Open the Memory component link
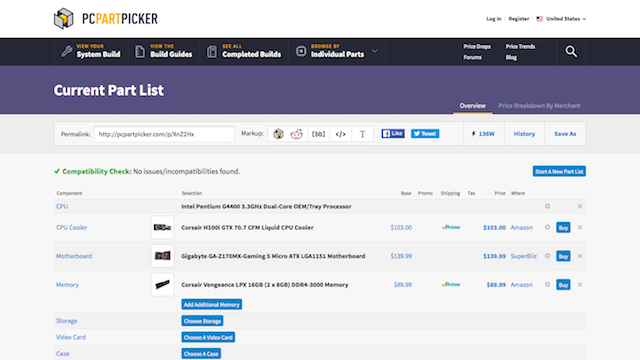 point(67,284)
